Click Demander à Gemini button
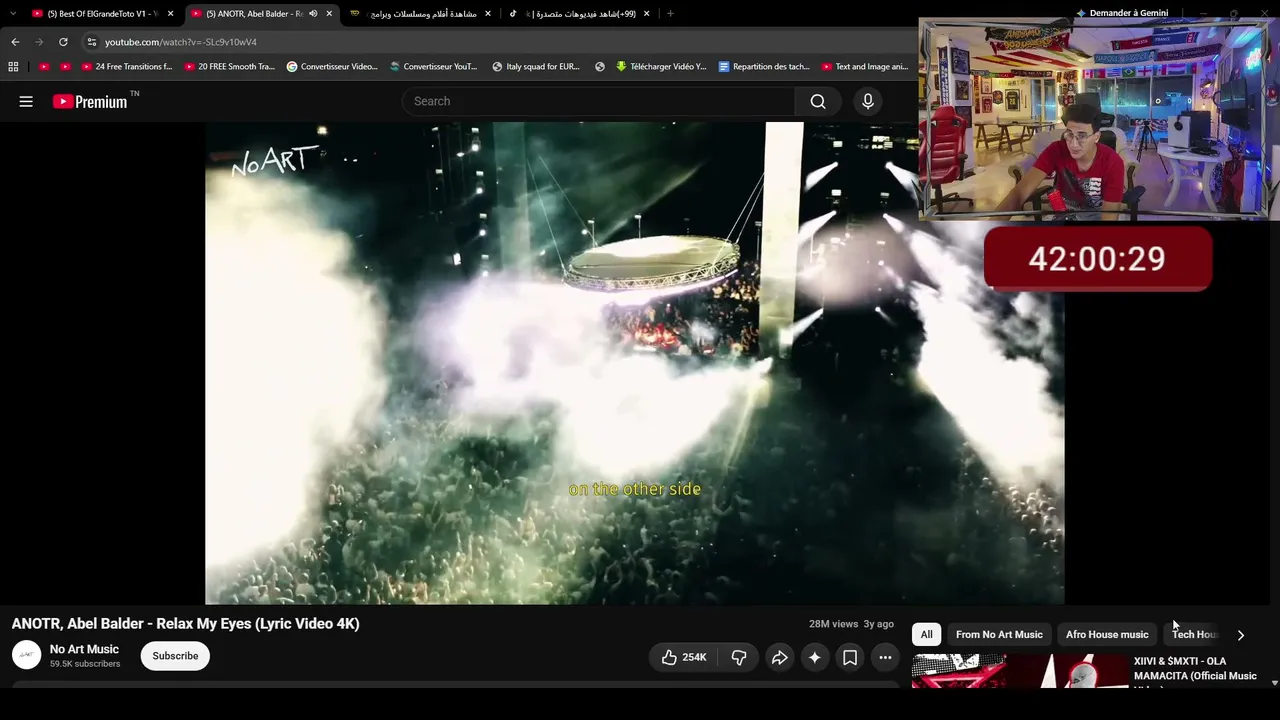The width and height of the screenshot is (1280, 720). [1121, 13]
